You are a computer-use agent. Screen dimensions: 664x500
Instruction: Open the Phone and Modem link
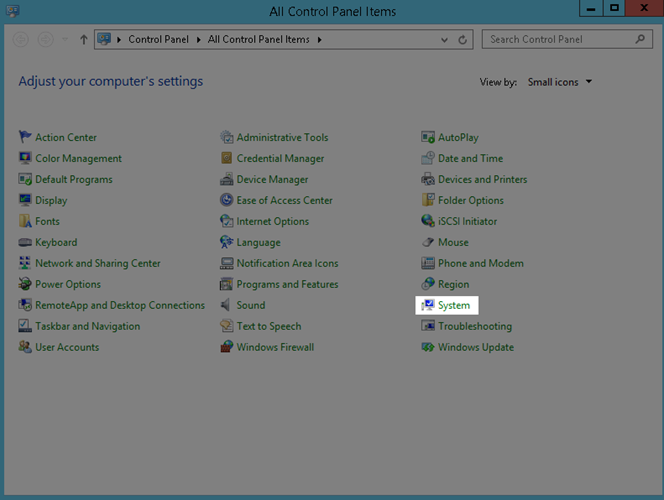[x=481, y=263]
